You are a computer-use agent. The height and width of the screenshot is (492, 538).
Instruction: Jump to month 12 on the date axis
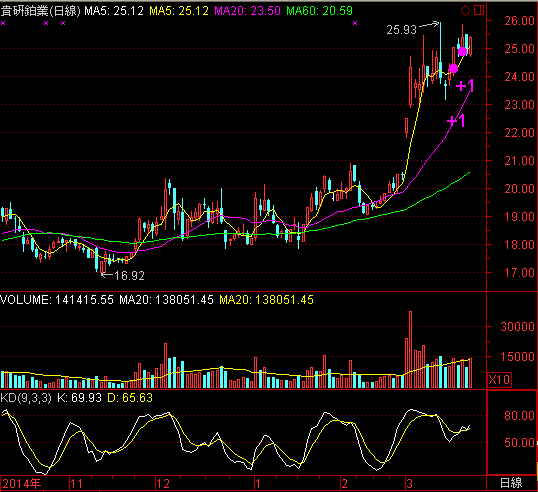(163, 484)
